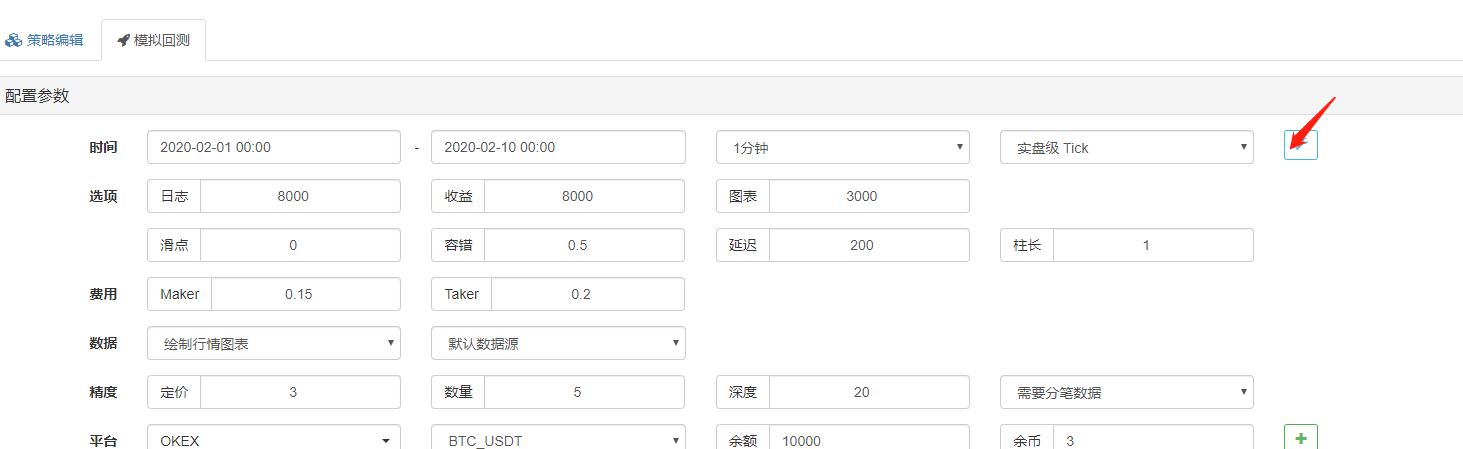Choose platform from OKEX dropdown
1463x449 pixels.
coord(274,439)
